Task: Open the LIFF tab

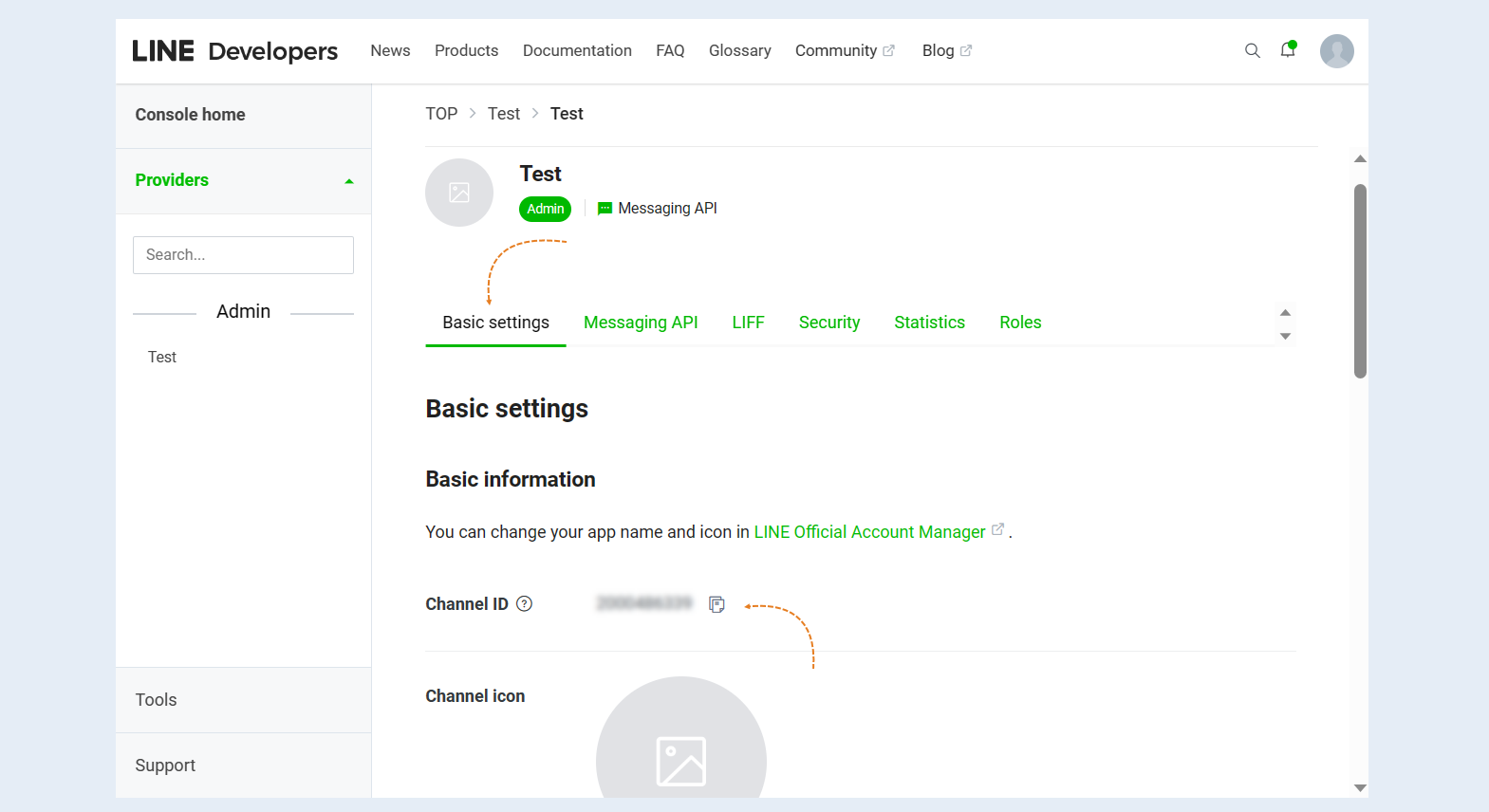Action: pos(748,323)
